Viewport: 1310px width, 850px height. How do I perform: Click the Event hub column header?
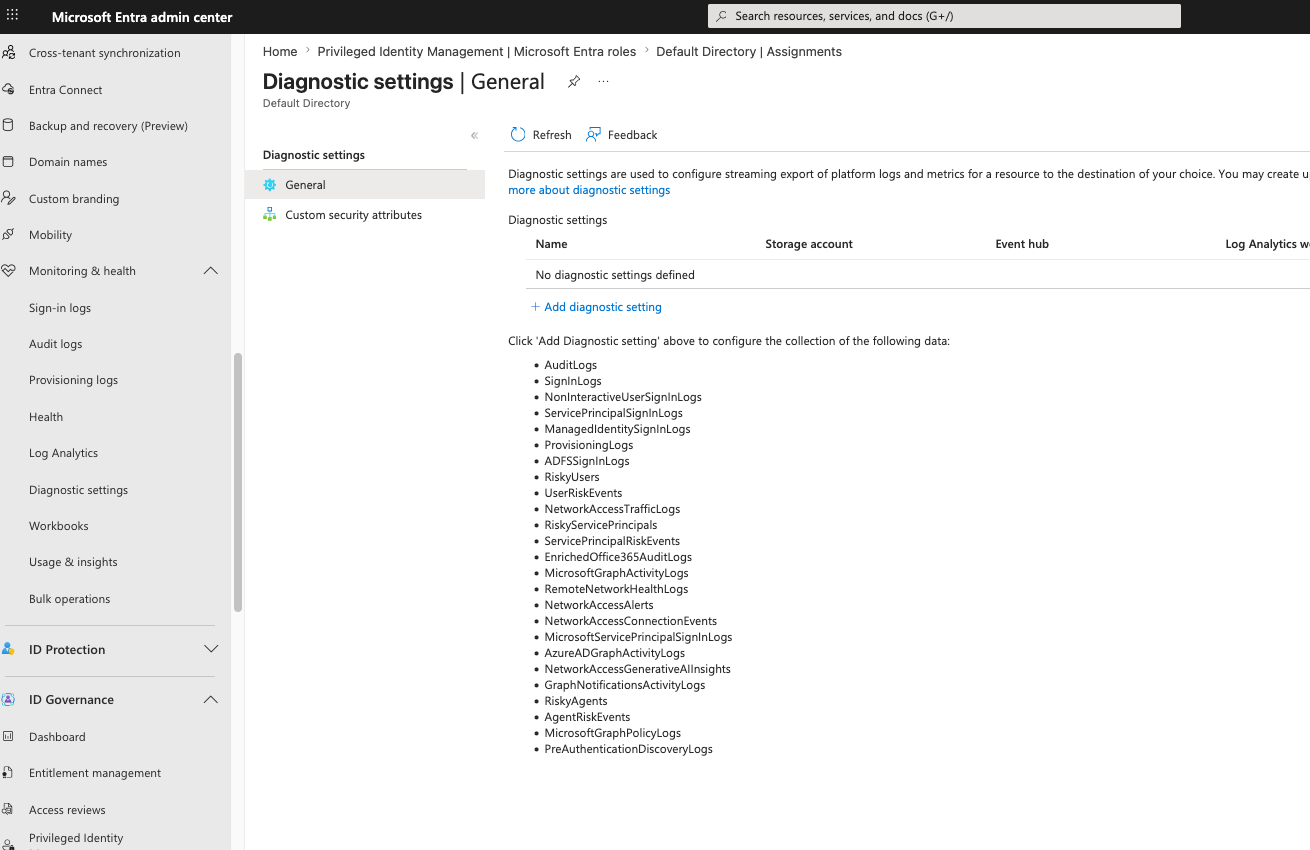(1022, 244)
